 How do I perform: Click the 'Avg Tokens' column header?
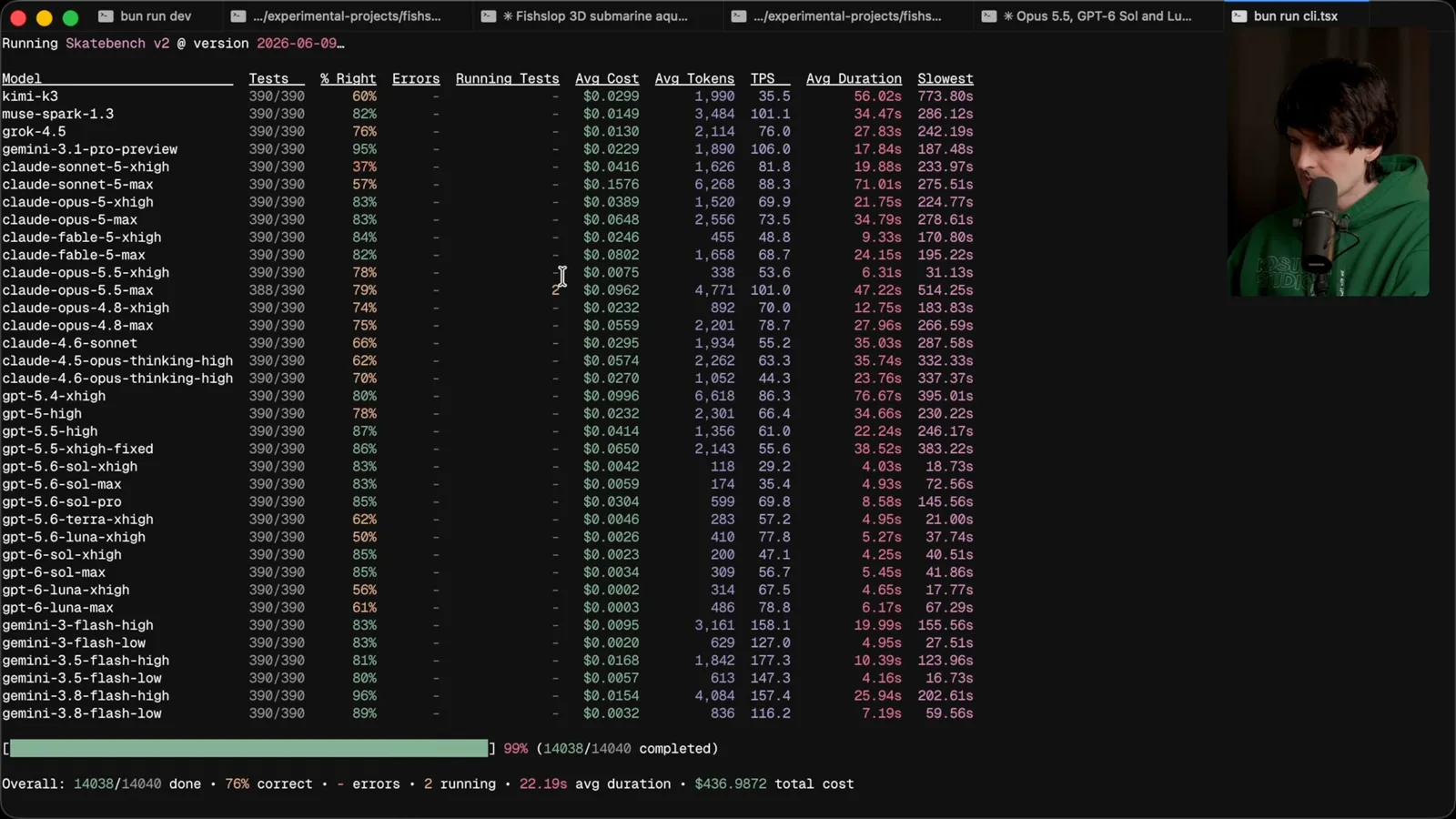click(x=694, y=79)
